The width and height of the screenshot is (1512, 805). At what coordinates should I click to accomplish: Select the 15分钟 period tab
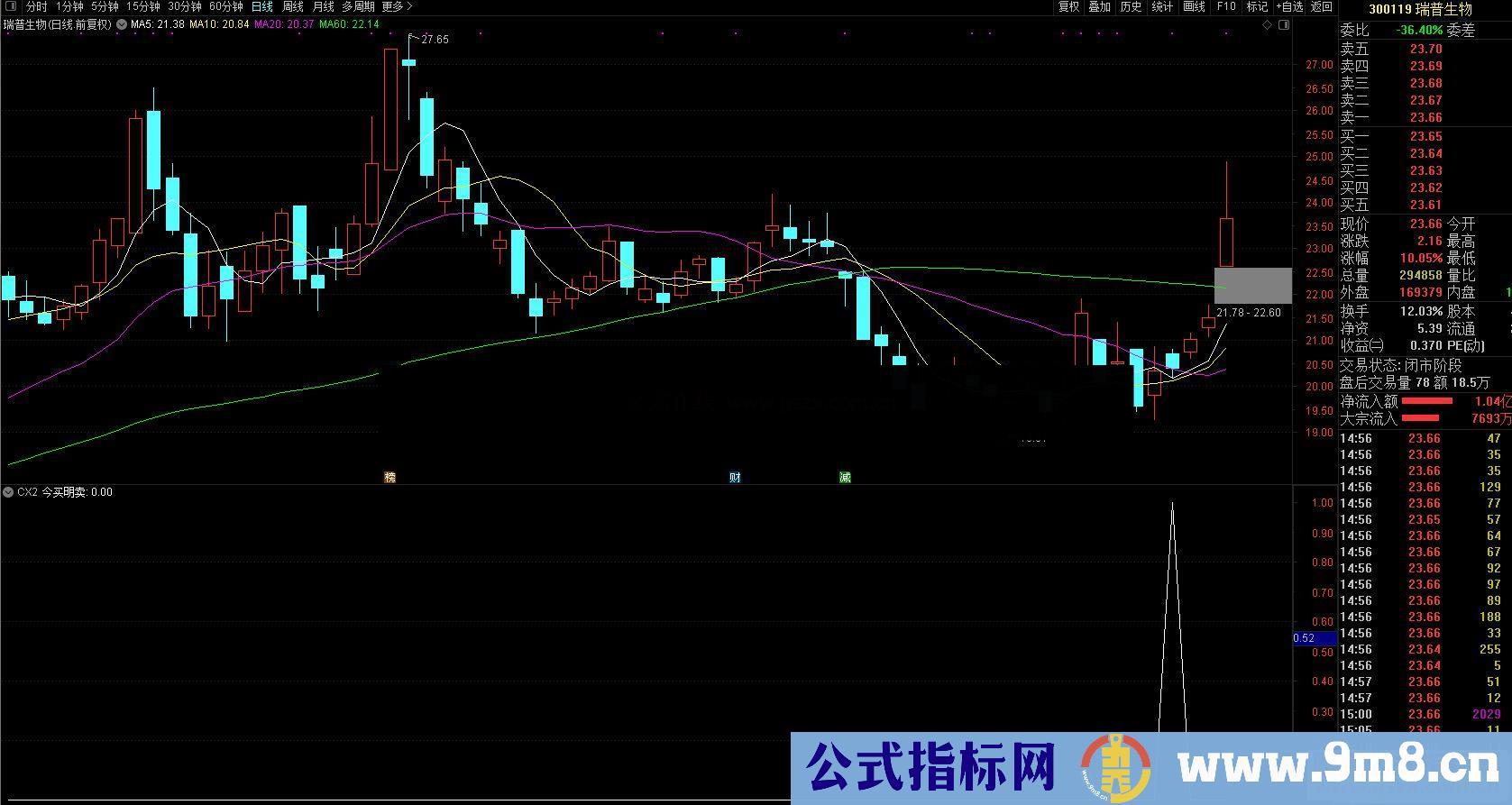pyautogui.click(x=143, y=6)
